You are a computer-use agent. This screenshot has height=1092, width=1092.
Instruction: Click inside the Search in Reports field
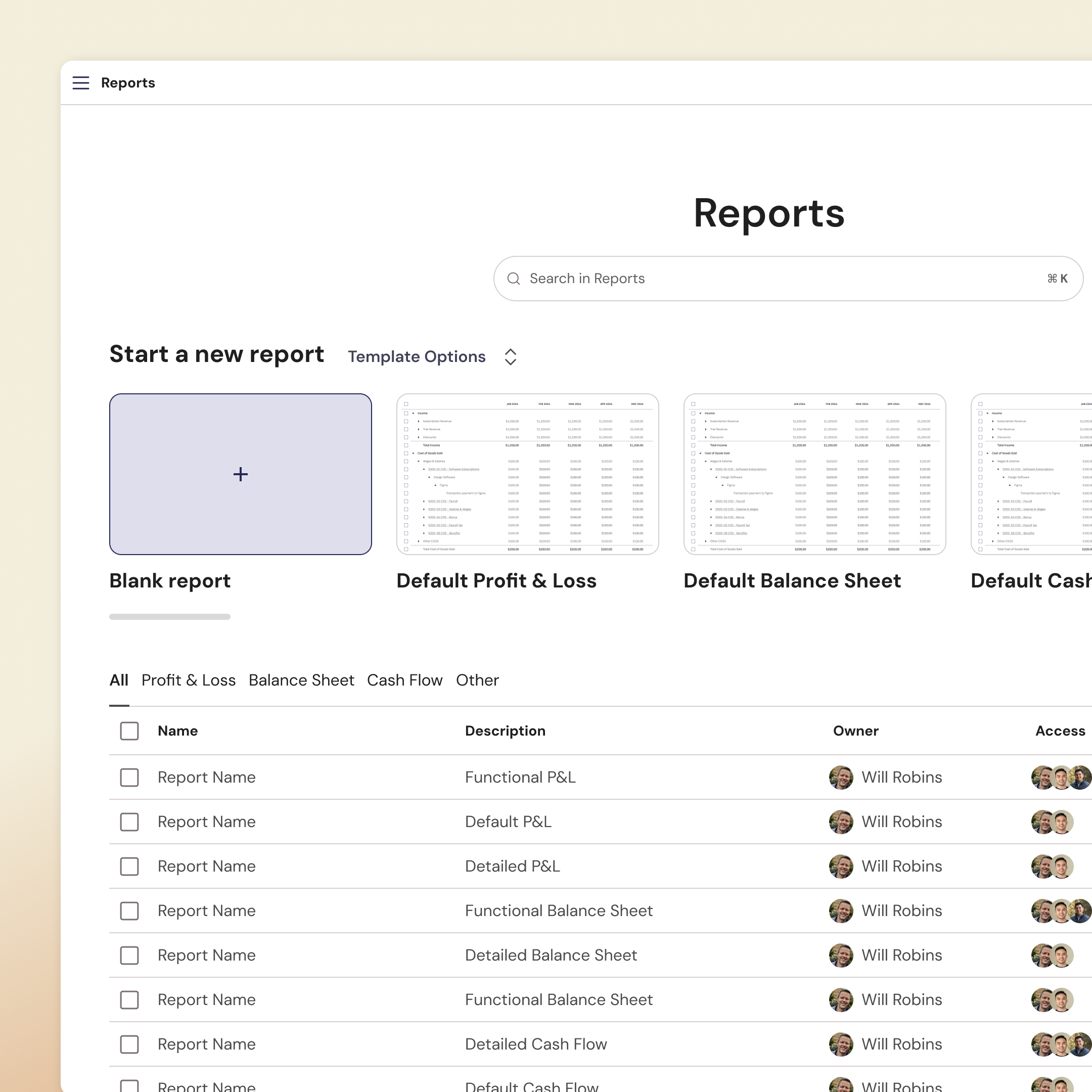(622, 278)
